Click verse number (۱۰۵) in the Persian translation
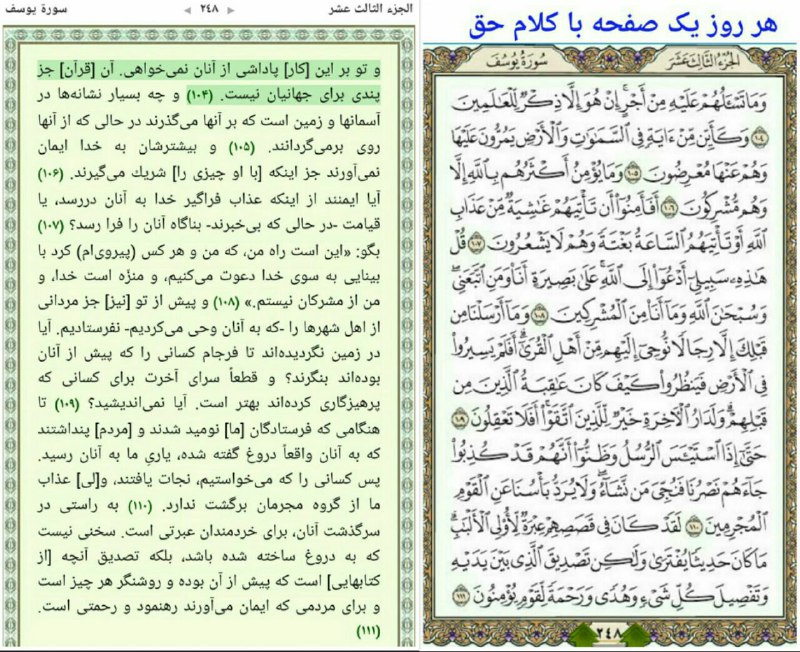 [x=241, y=147]
